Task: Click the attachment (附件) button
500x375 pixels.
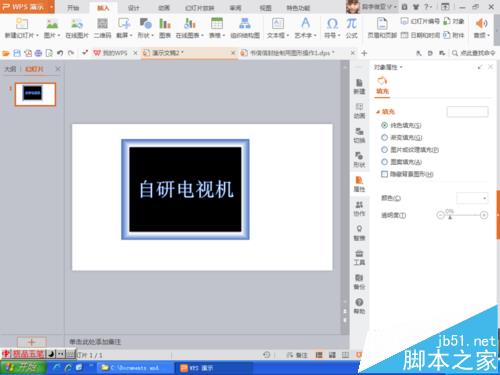Action: pyautogui.click(x=454, y=35)
